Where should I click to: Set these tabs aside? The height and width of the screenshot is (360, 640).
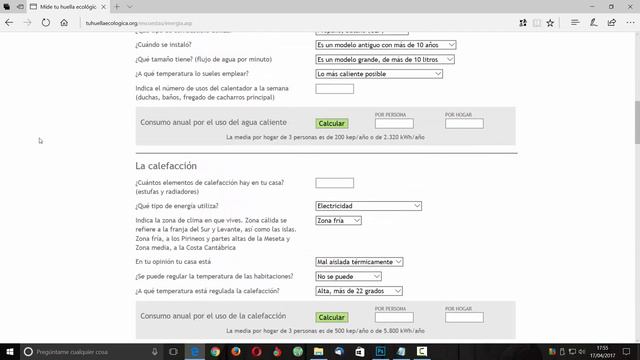[x=20, y=7]
